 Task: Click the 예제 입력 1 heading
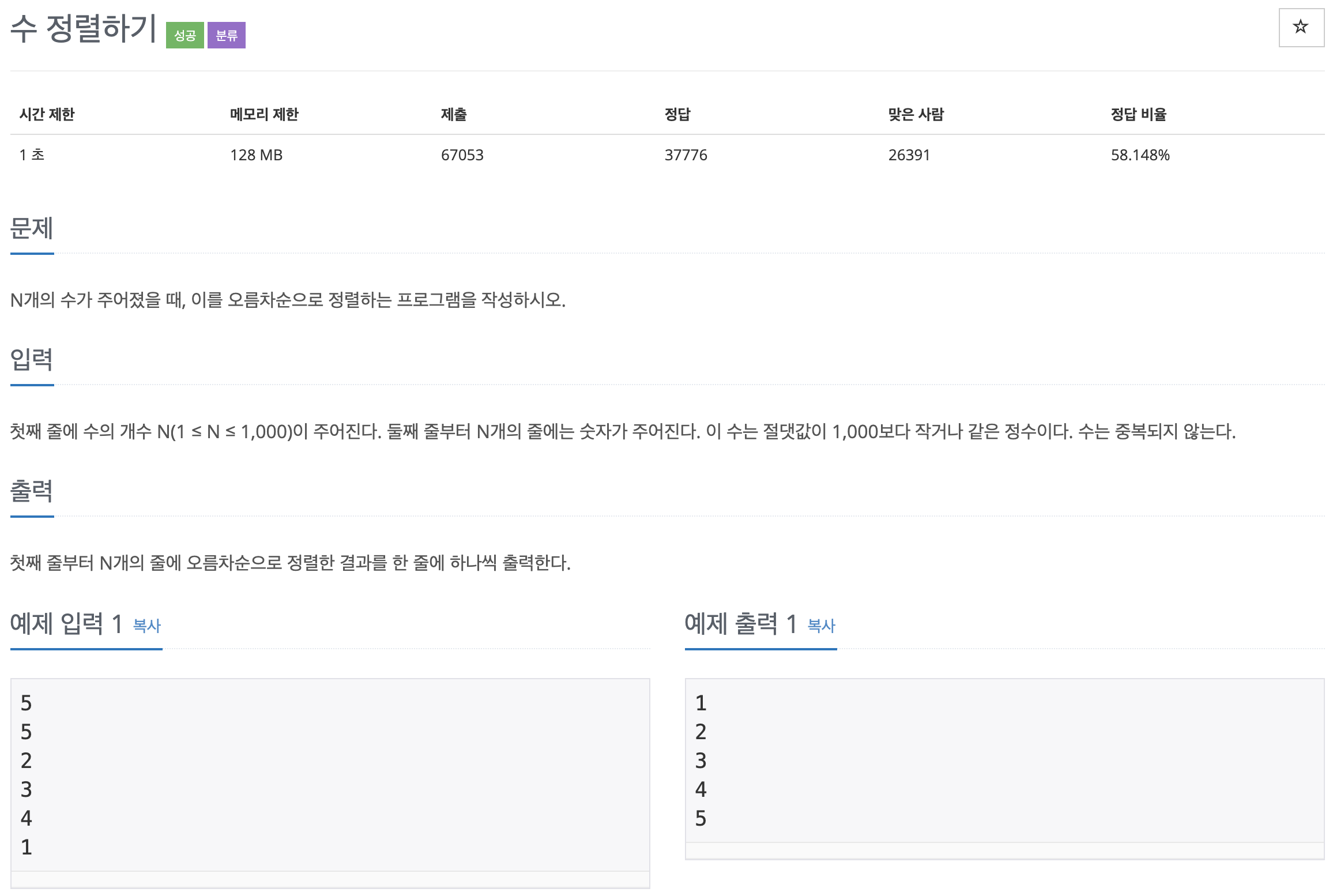pos(66,624)
